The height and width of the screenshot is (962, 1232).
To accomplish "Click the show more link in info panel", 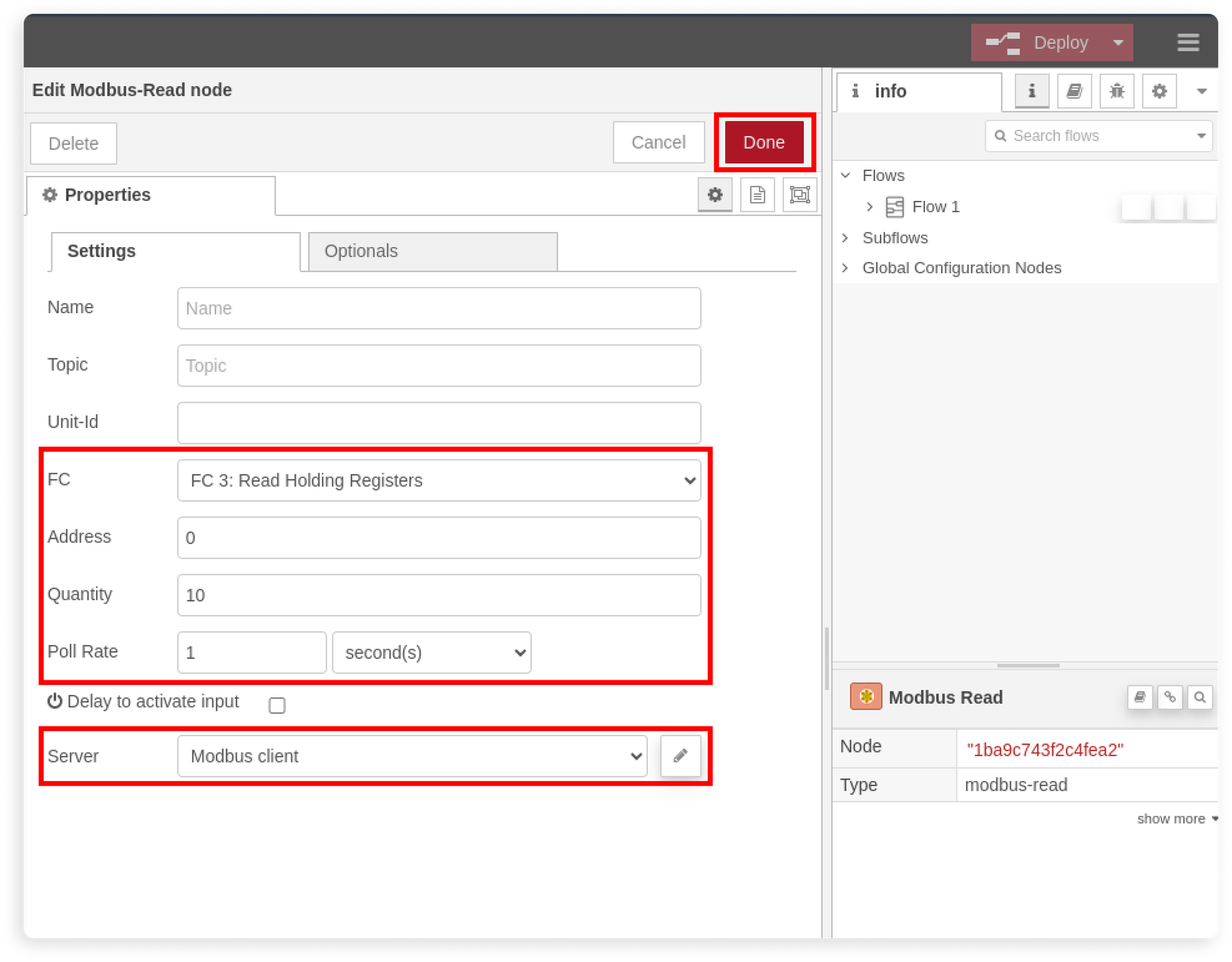I will (x=1170, y=818).
